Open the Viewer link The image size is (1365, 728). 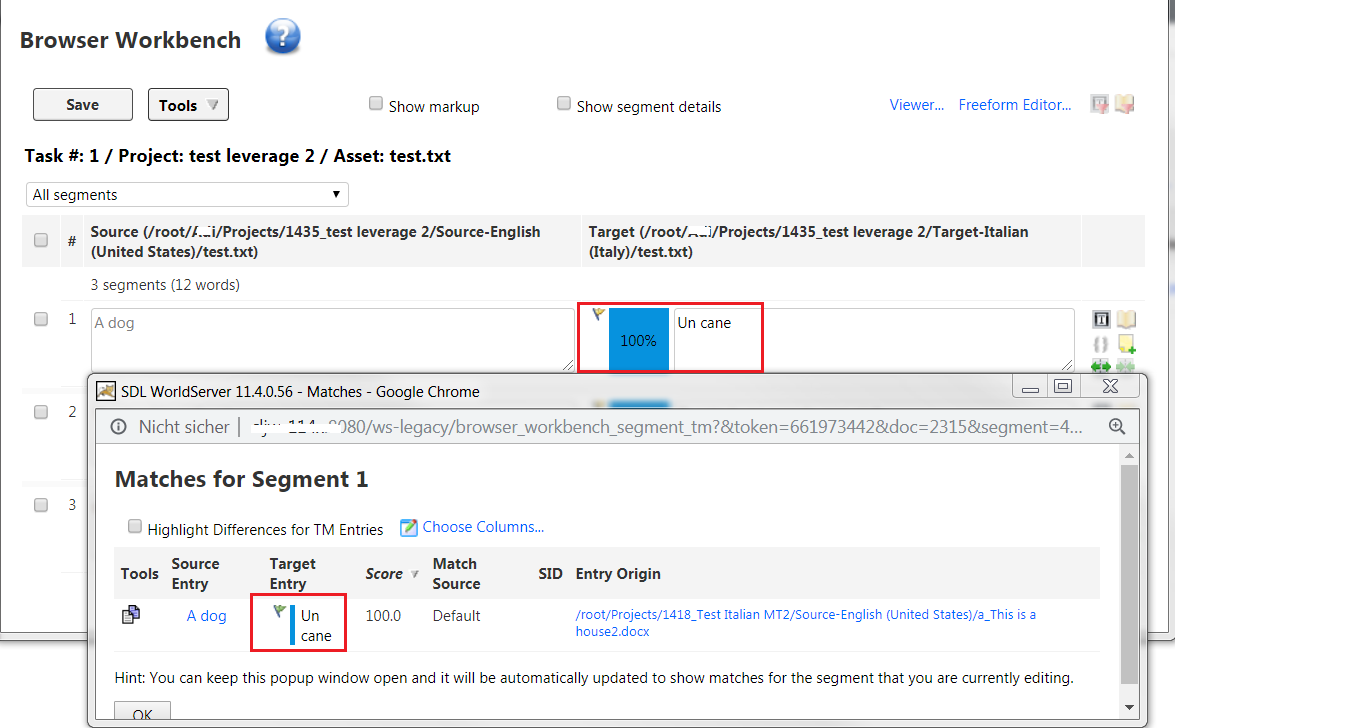point(916,105)
